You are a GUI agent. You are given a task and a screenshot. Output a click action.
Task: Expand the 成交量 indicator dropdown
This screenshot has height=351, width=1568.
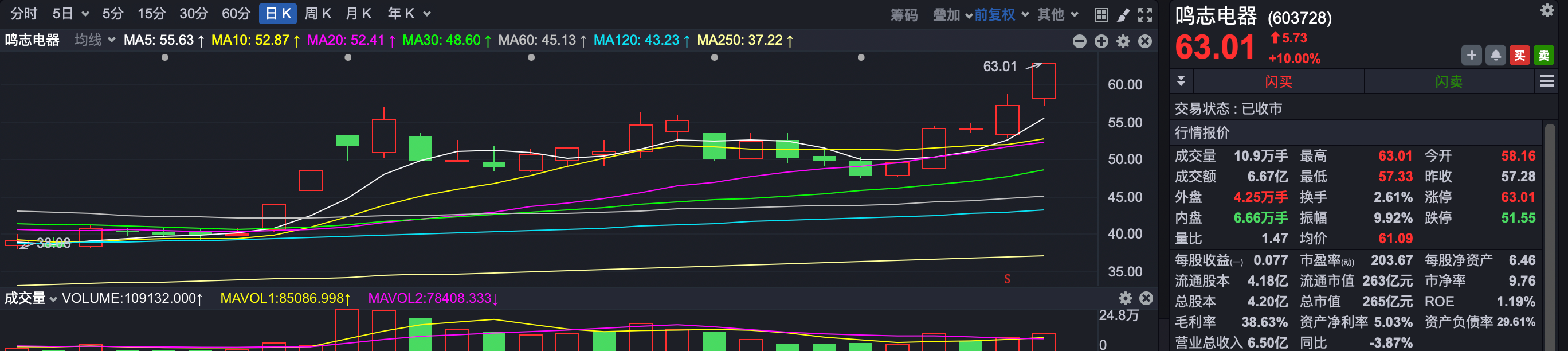pos(31,298)
